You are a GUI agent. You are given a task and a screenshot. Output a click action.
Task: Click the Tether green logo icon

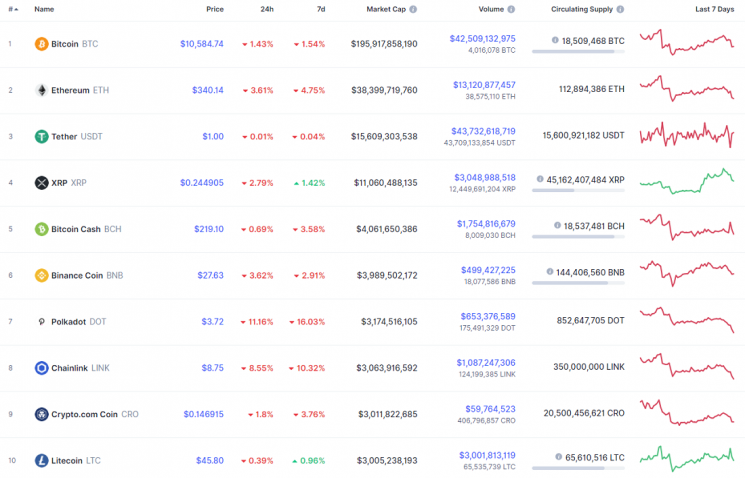(41, 136)
